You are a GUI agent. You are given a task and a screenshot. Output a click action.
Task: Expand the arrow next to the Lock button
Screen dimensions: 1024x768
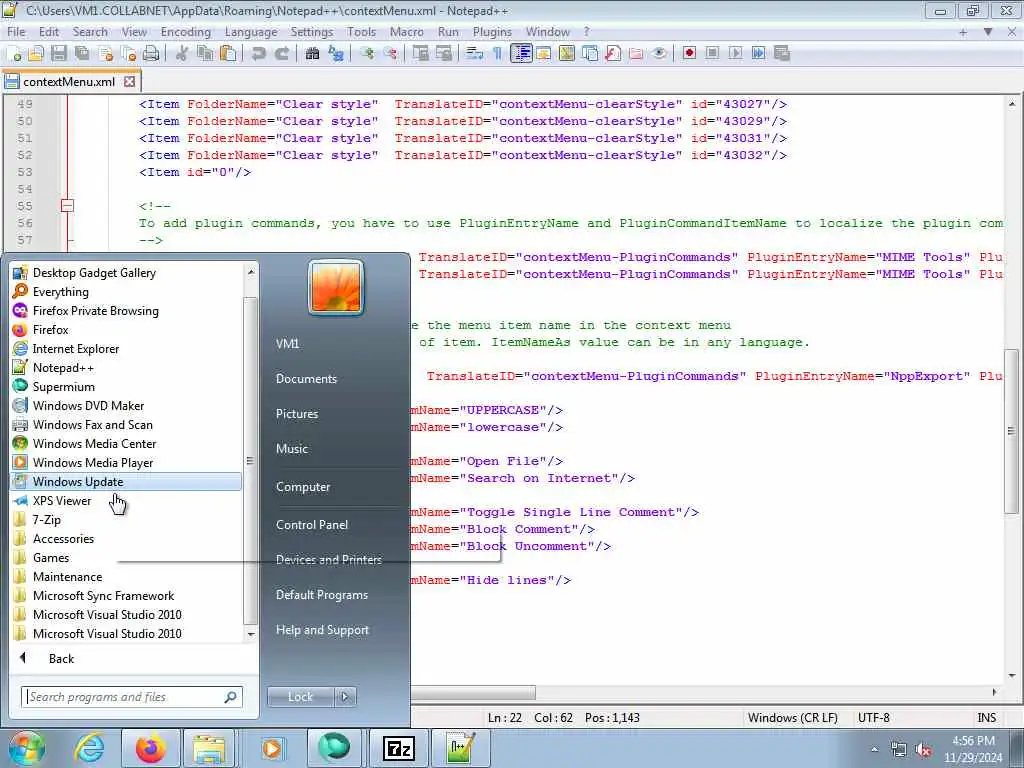(345, 697)
